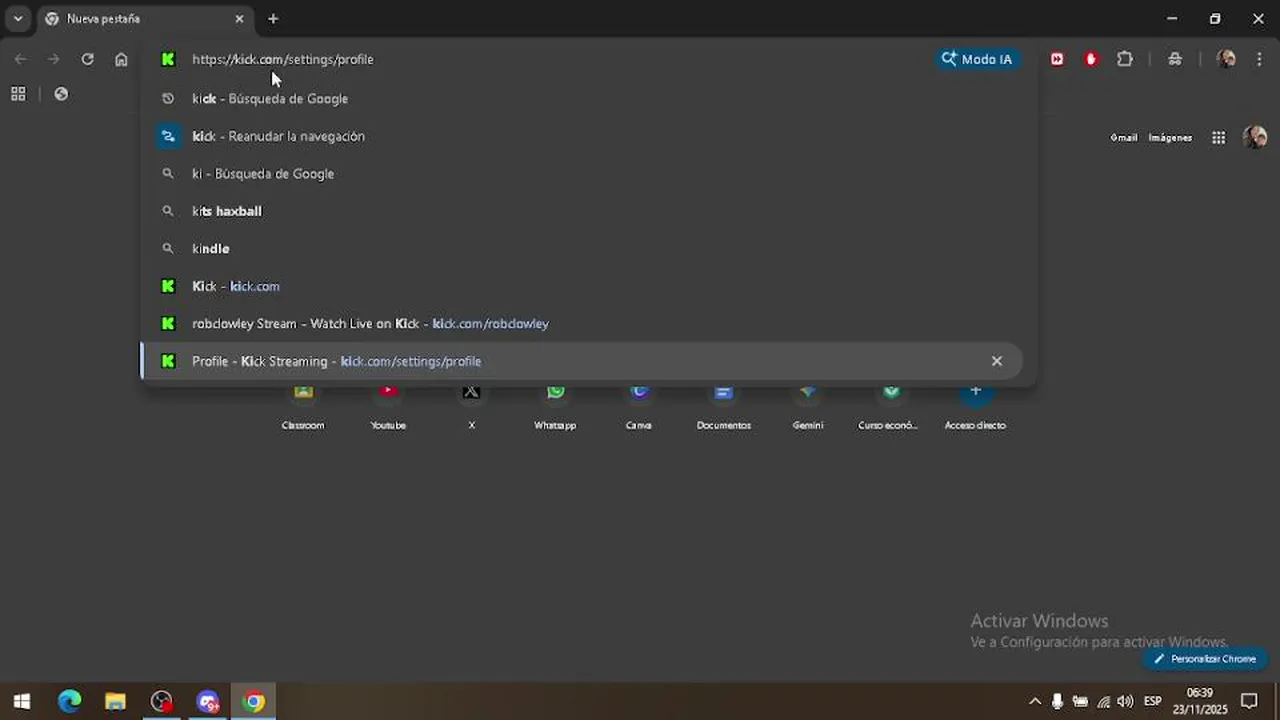This screenshot has width=1280, height=720.
Task: Open the apps grid bookmark icon
Action: [x=18, y=94]
